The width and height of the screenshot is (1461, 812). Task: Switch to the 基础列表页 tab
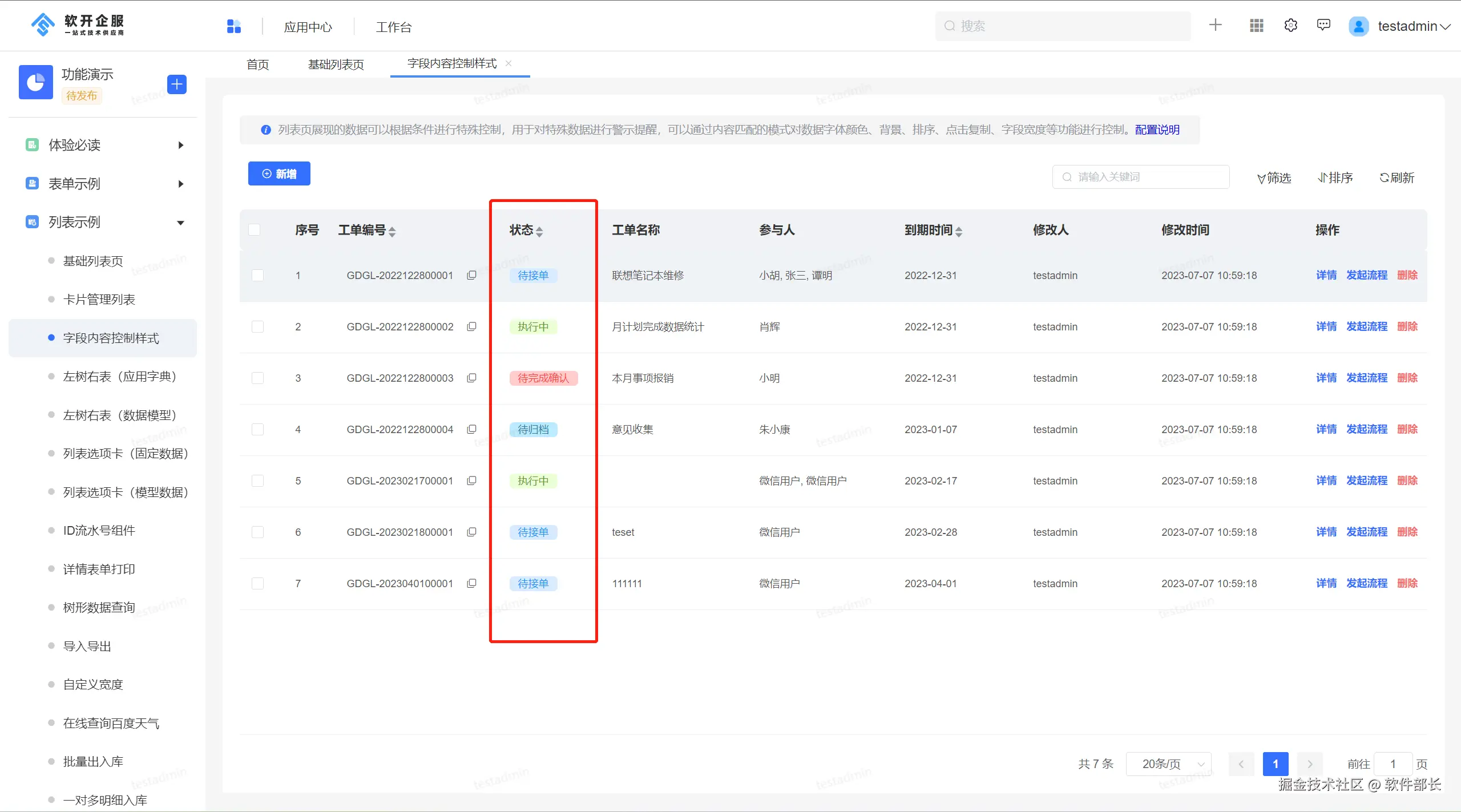336,64
